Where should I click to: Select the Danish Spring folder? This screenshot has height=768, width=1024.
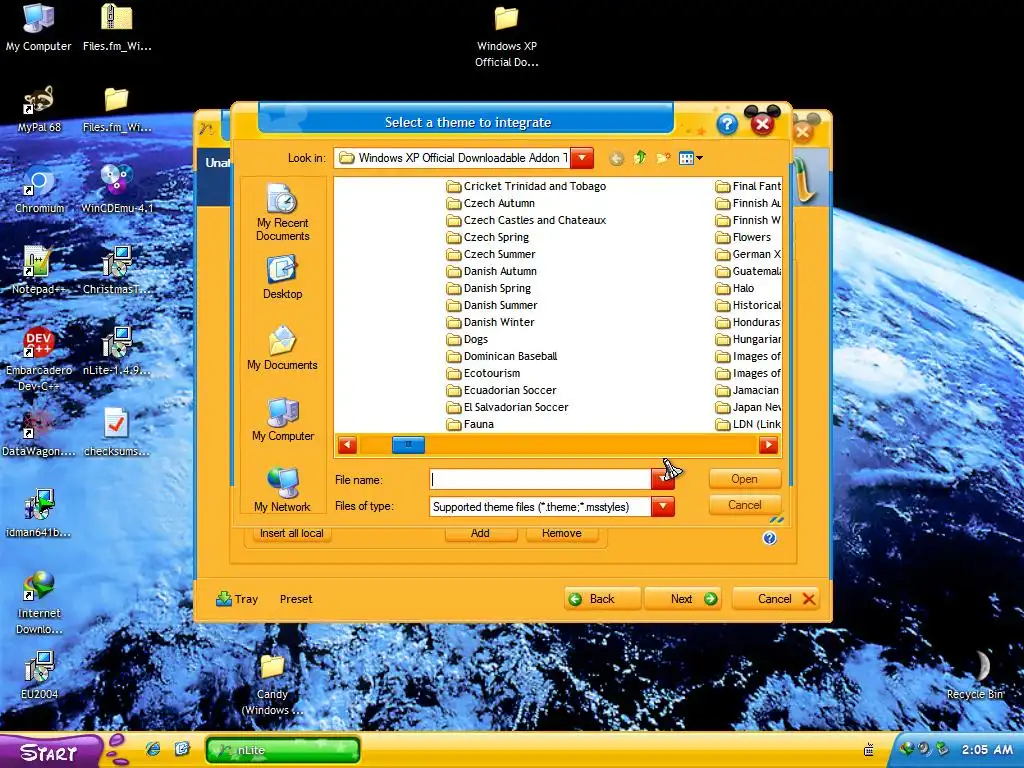click(489, 288)
